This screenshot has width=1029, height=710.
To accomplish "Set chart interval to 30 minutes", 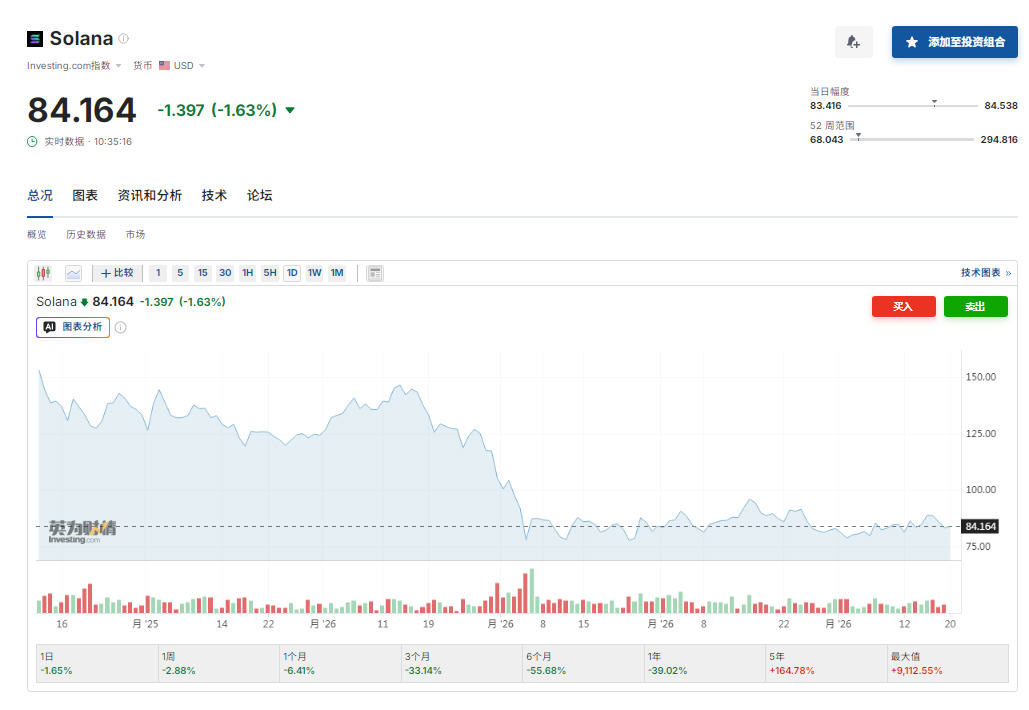I will (x=225, y=273).
